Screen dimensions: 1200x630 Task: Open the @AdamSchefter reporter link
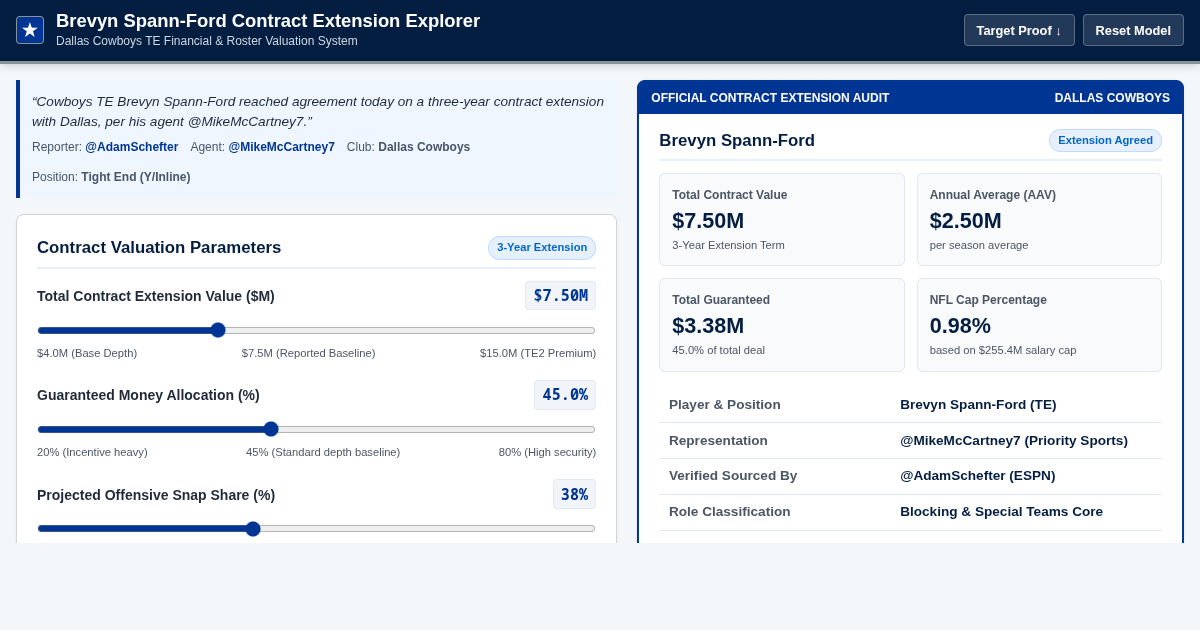tap(131, 147)
